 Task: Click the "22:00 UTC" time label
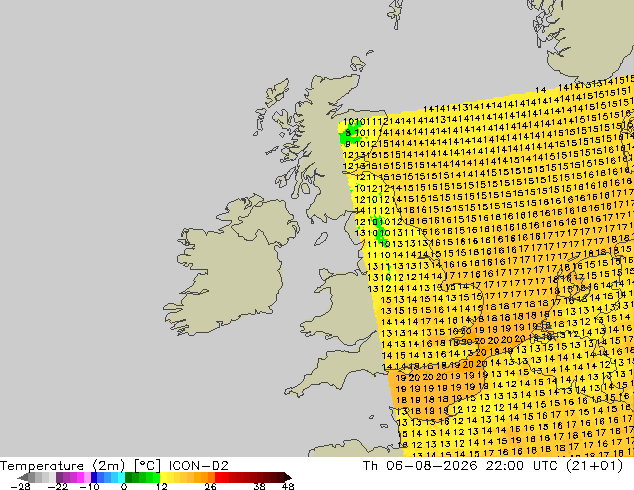tap(522, 466)
